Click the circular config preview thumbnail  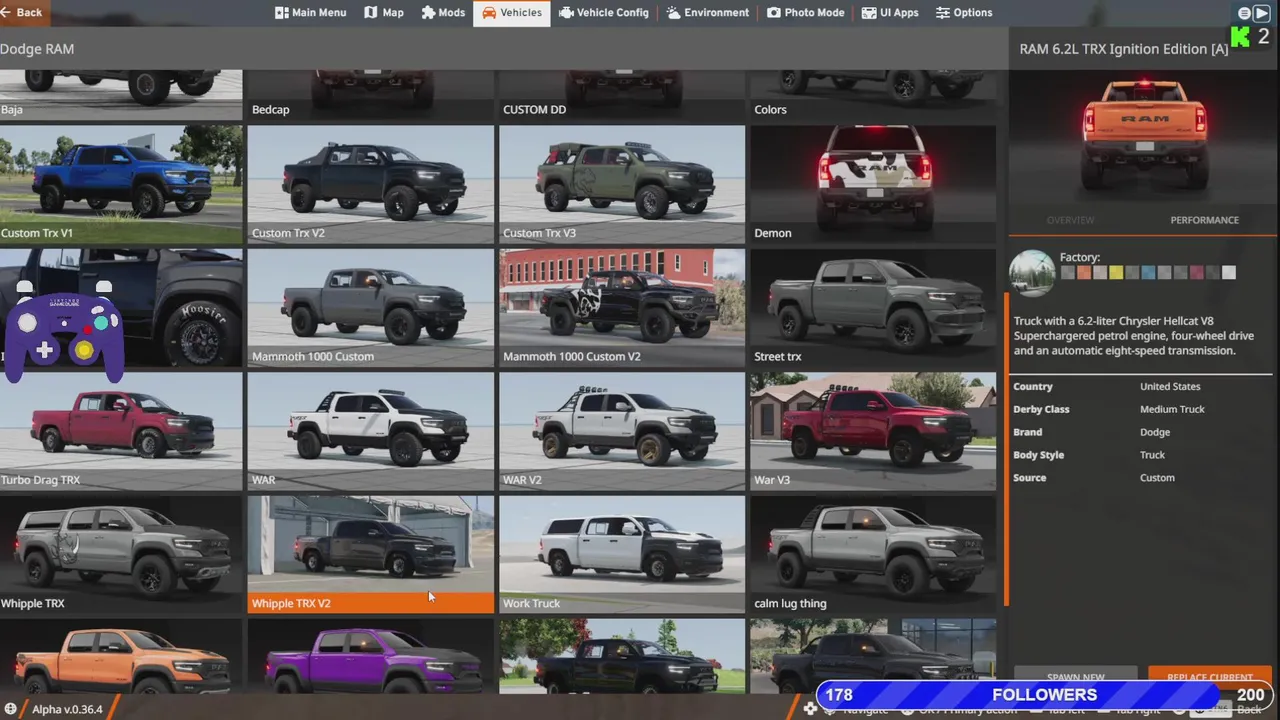point(1032,273)
